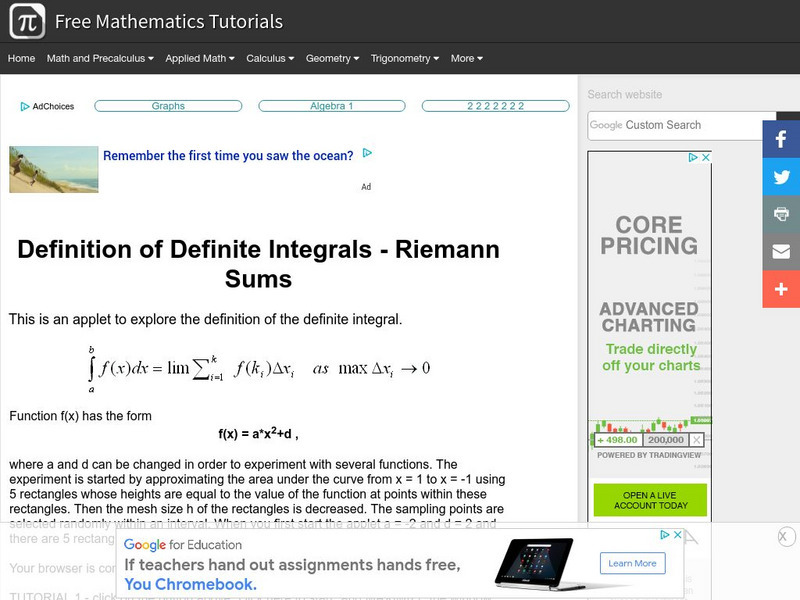800x600 pixels.
Task: Click 'Powered by TradingView' label
Action: click(649, 455)
